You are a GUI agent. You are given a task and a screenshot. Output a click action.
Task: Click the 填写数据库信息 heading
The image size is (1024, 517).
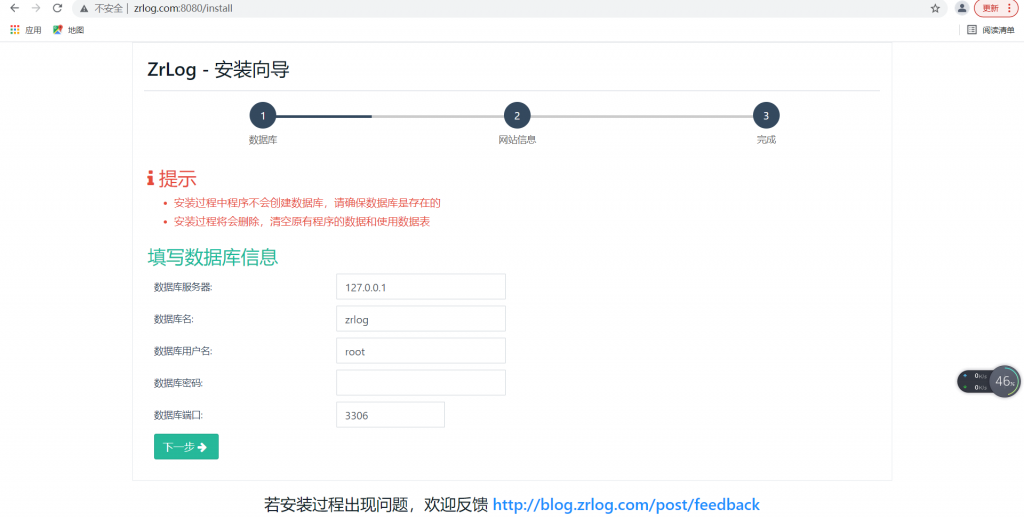click(213, 257)
